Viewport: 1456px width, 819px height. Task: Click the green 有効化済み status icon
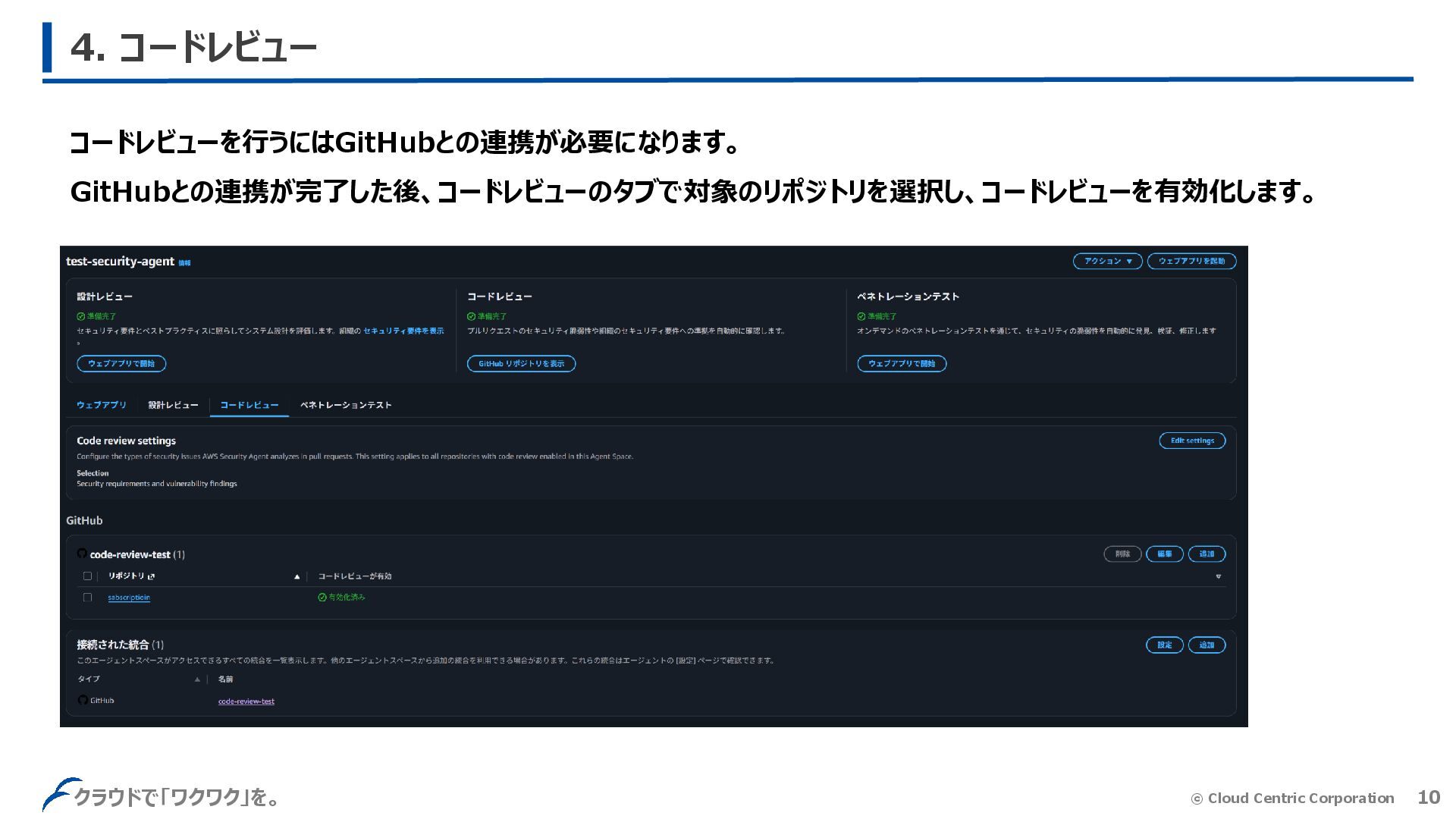322,598
